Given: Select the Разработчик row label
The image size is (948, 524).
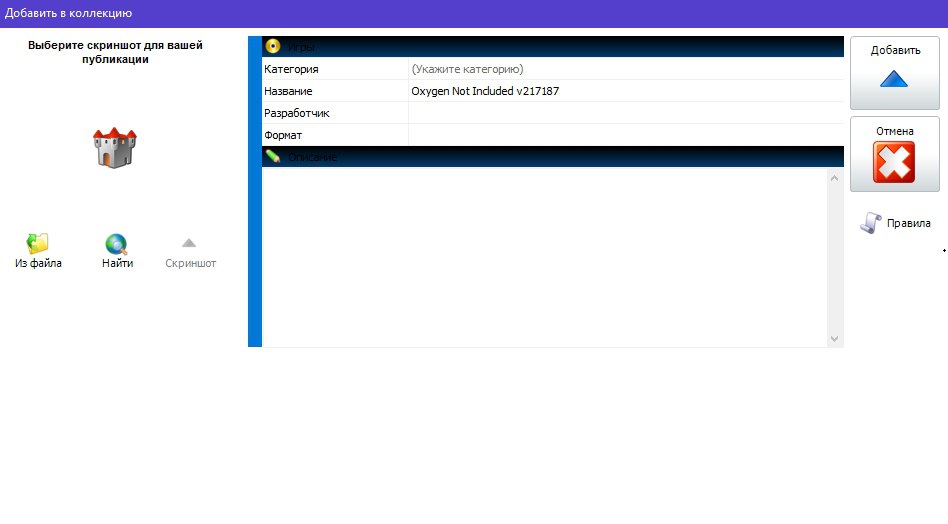Looking at the screenshot, I should [296, 113].
